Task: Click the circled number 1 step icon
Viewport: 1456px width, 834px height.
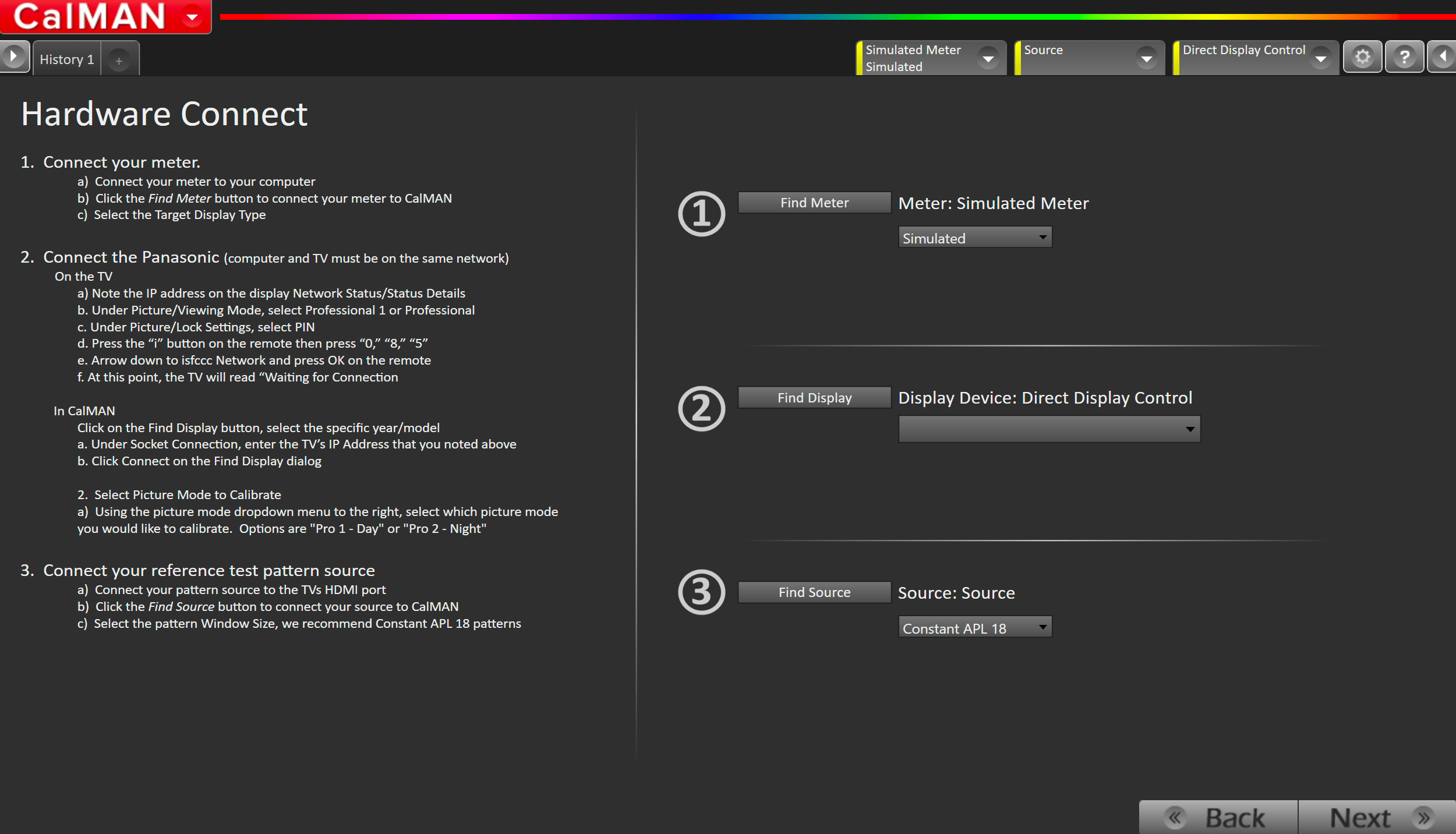Action: tap(701, 214)
